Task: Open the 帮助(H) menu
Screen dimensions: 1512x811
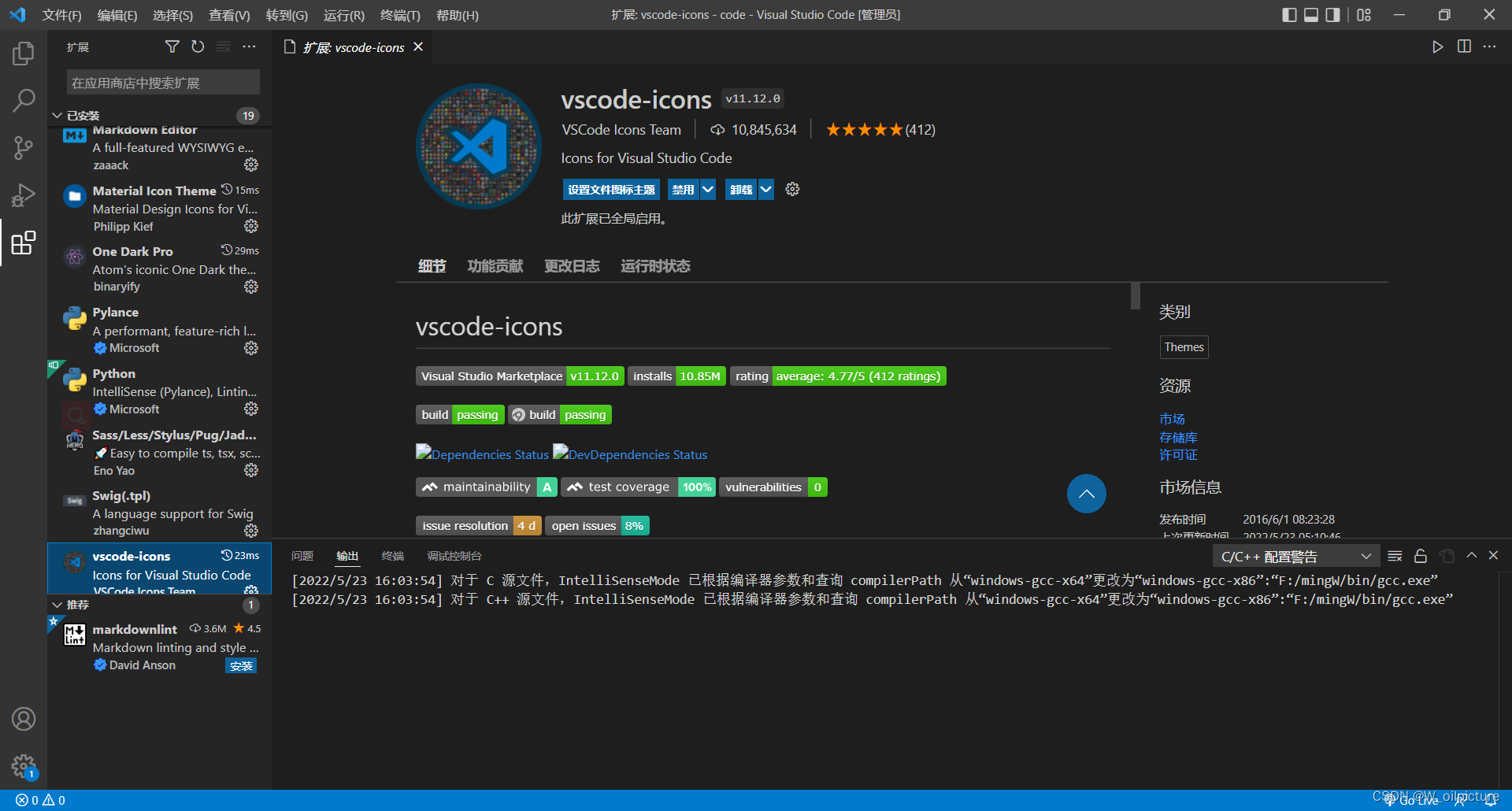Action: tap(458, 15)
